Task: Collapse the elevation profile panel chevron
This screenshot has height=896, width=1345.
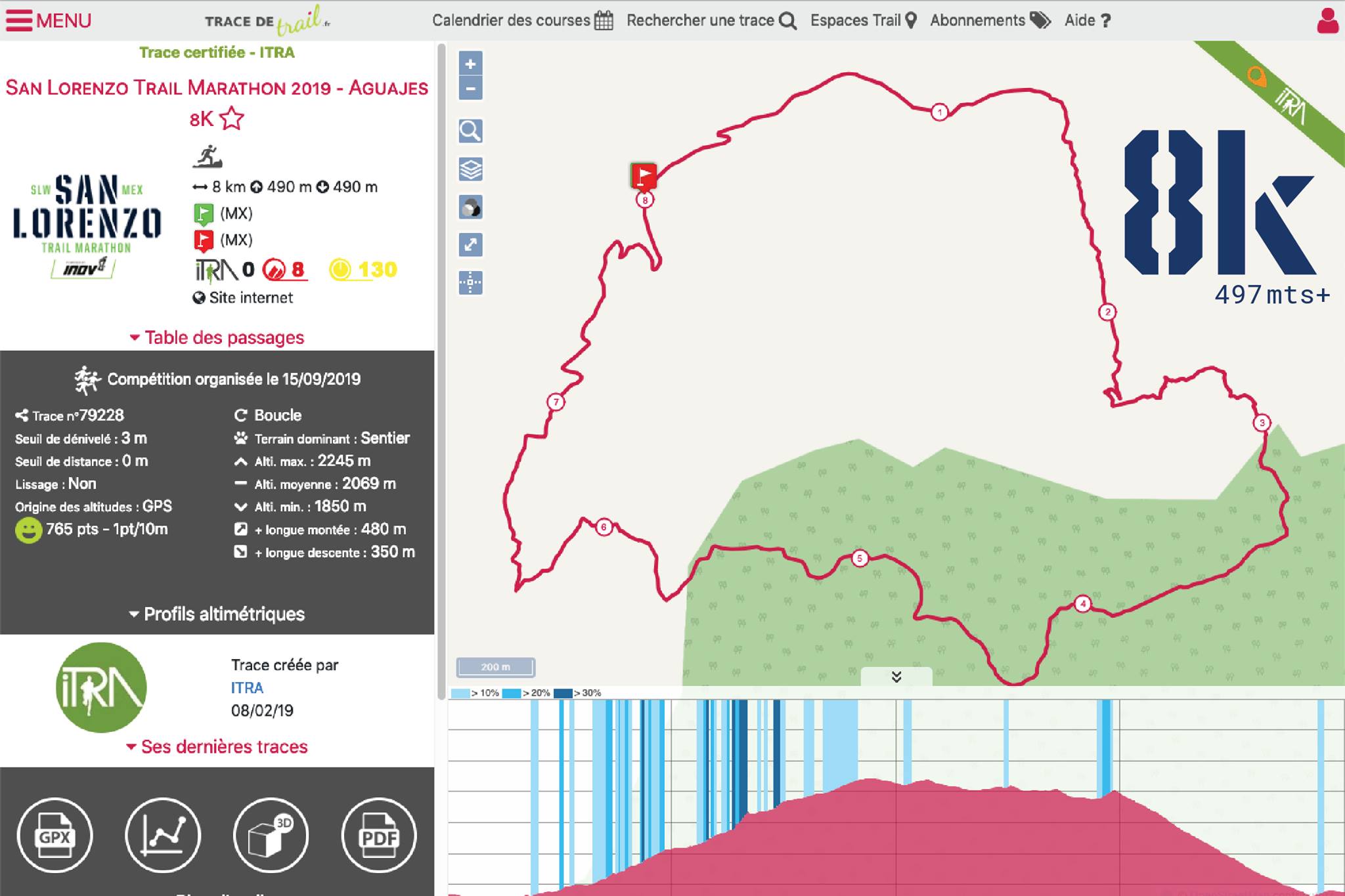Action: click(x=896, y=677)
